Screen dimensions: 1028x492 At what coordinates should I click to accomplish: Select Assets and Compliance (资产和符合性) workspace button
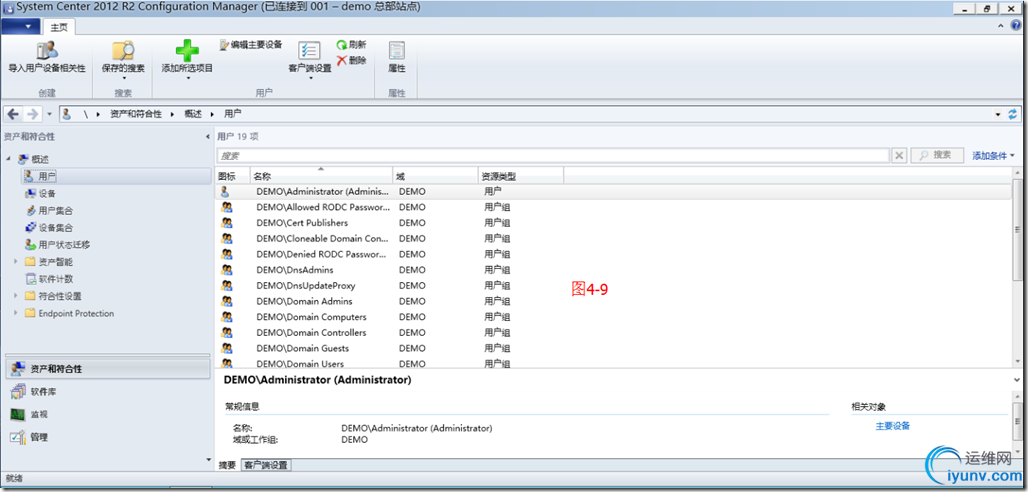coord(108,369)
